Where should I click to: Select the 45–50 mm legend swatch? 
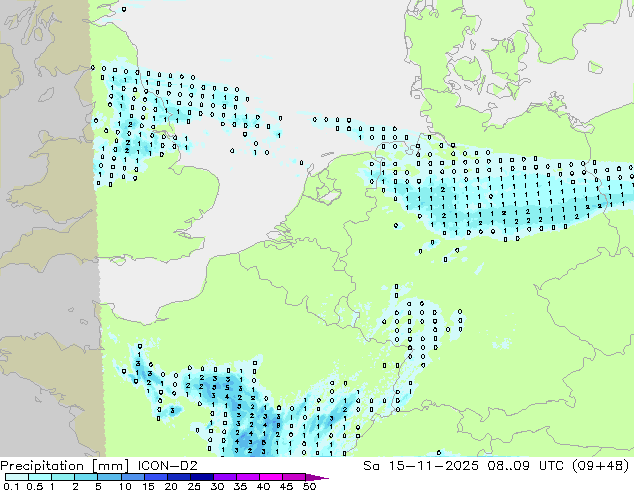tap(294, 477)
